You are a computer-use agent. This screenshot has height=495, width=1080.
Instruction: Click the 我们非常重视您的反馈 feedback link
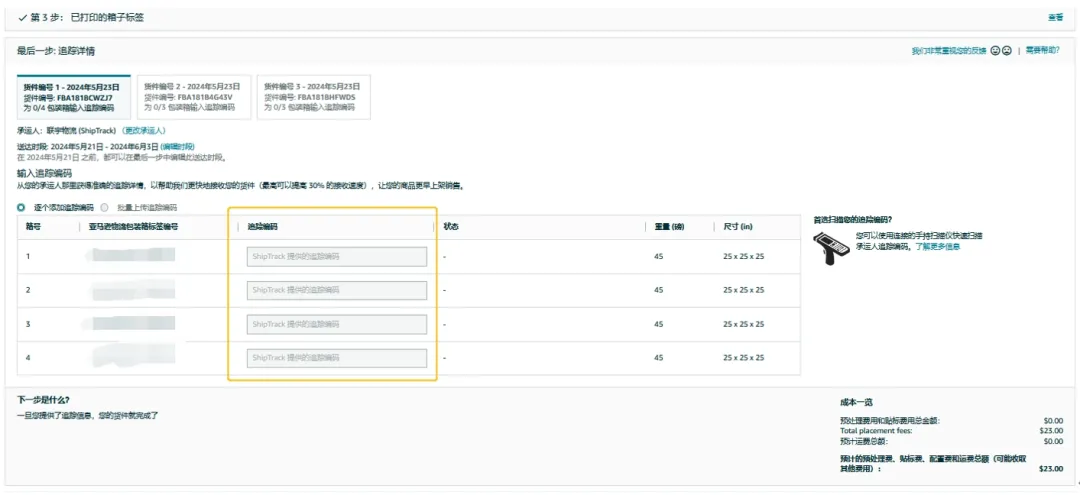(948, 50)
